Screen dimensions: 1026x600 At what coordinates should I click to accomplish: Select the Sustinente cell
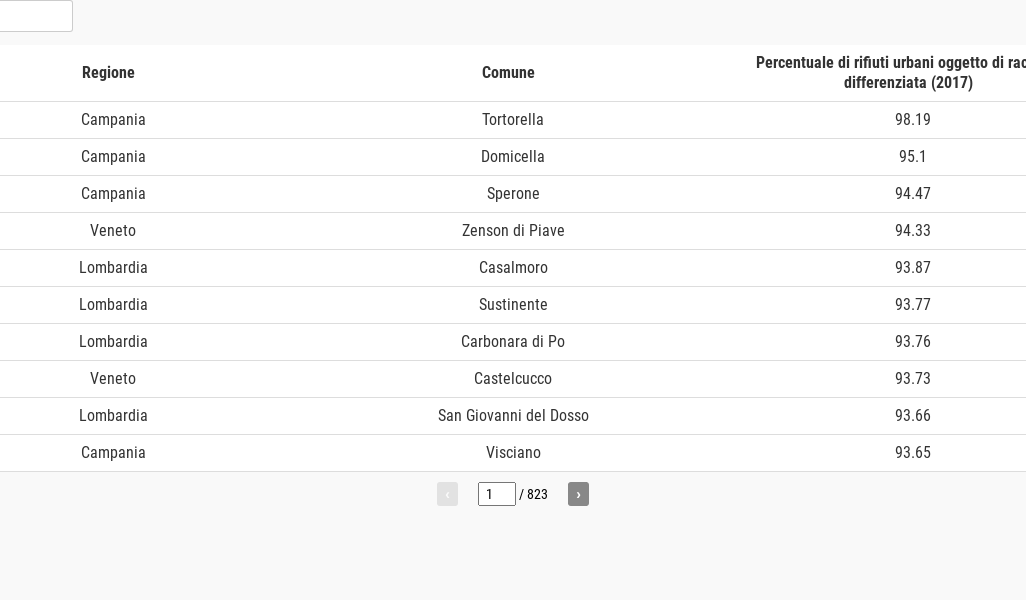[513, 305]
